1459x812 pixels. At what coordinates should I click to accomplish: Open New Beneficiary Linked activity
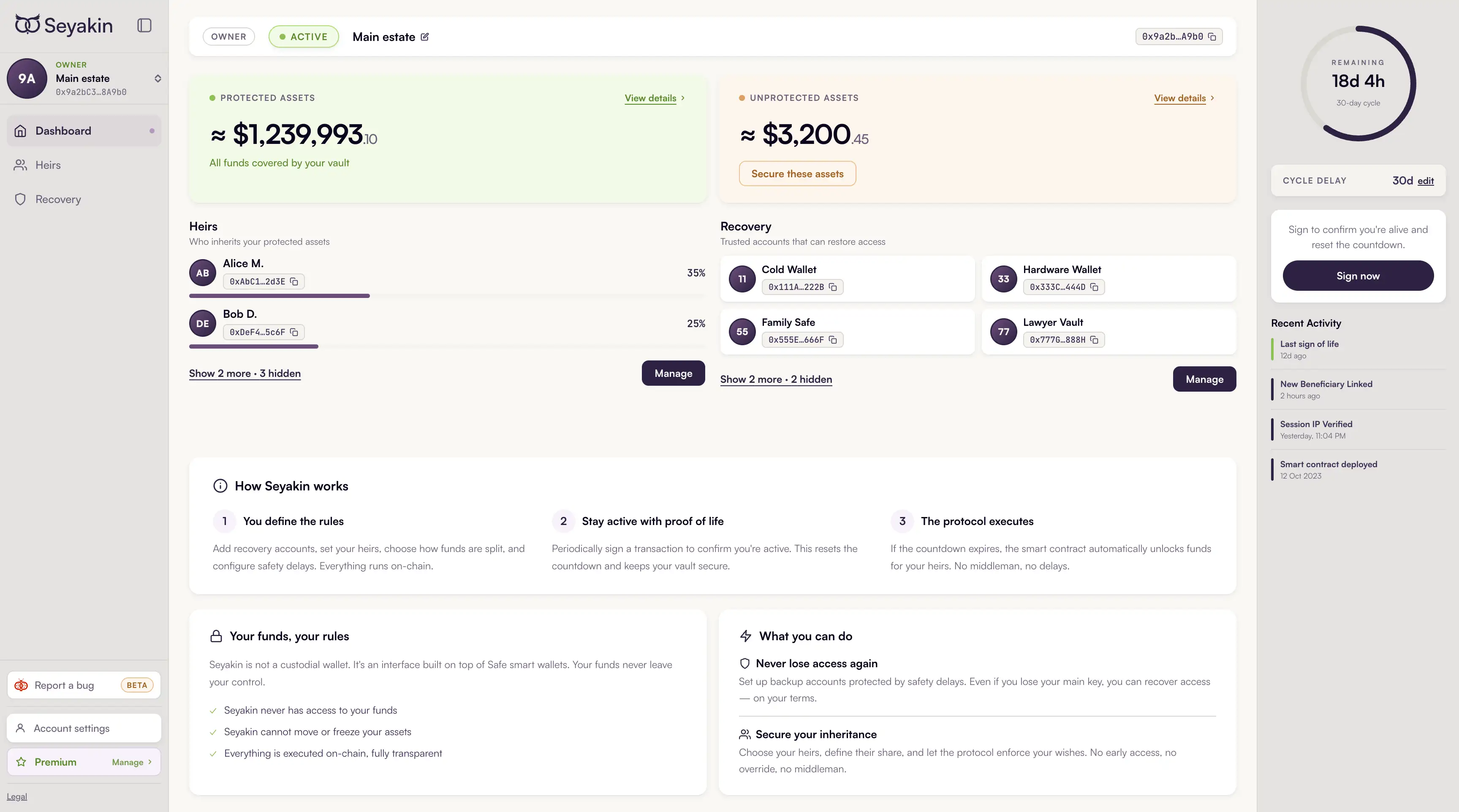click(x=1358, y=390)
